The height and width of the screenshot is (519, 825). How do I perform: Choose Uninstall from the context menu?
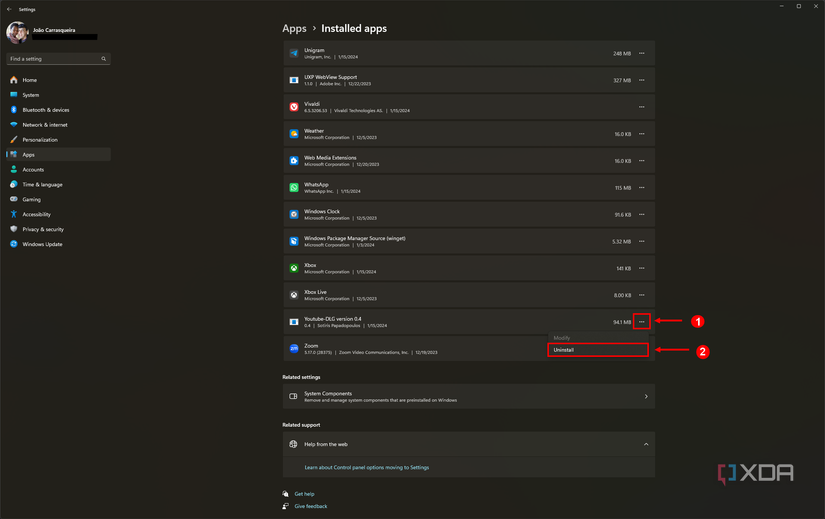(598, 350)
